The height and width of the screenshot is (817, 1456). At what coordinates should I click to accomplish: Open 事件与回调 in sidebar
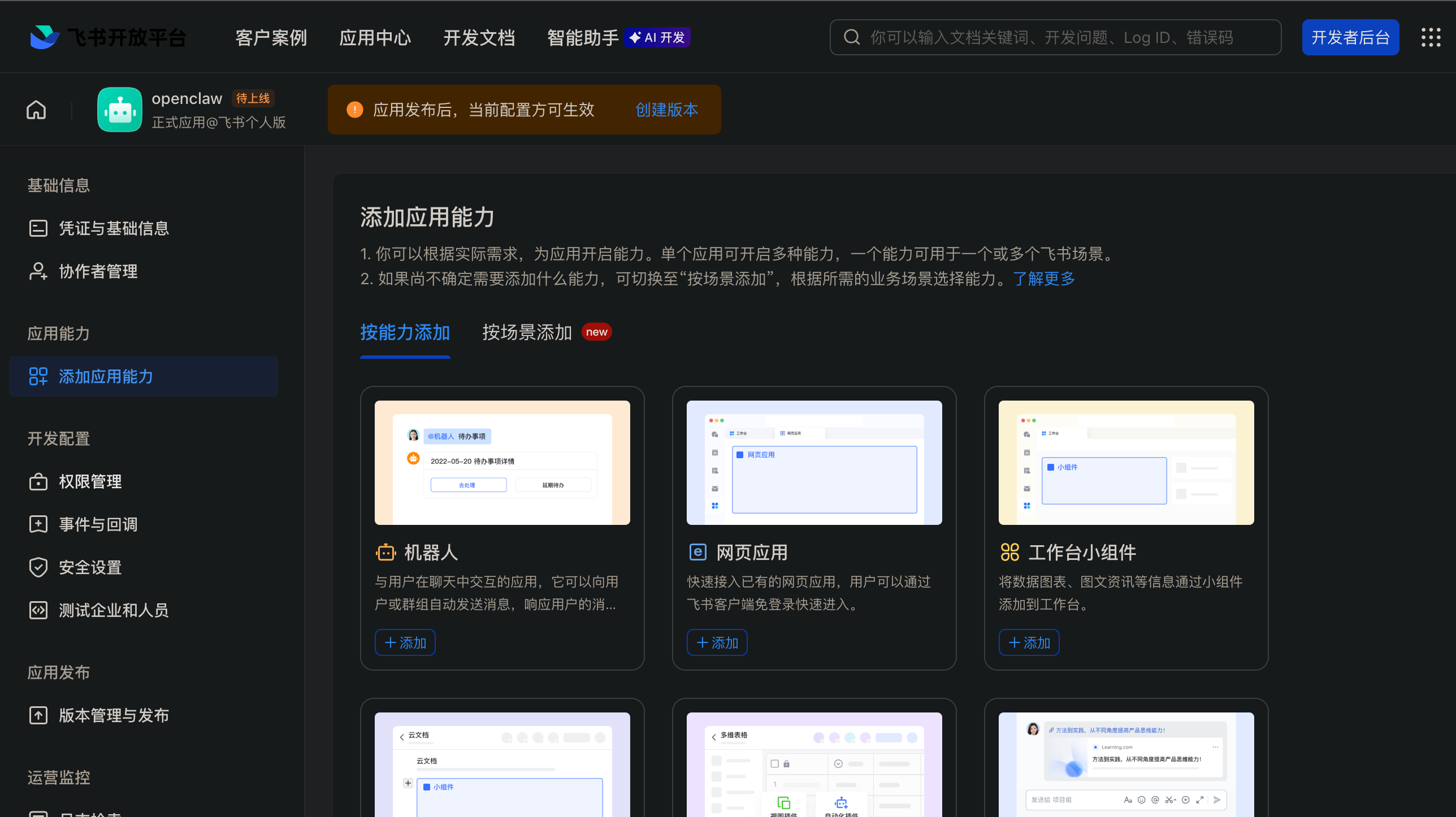coord(144,524)
